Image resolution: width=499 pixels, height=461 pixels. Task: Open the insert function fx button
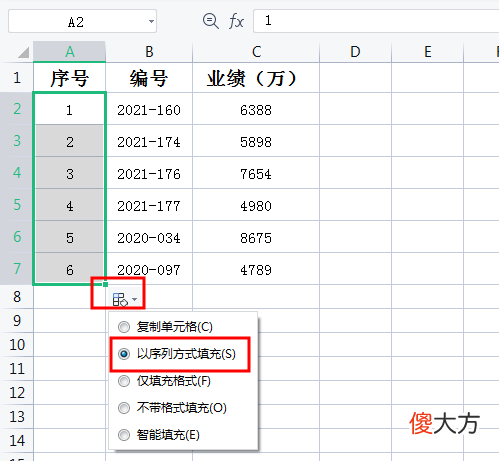[236, 21]
